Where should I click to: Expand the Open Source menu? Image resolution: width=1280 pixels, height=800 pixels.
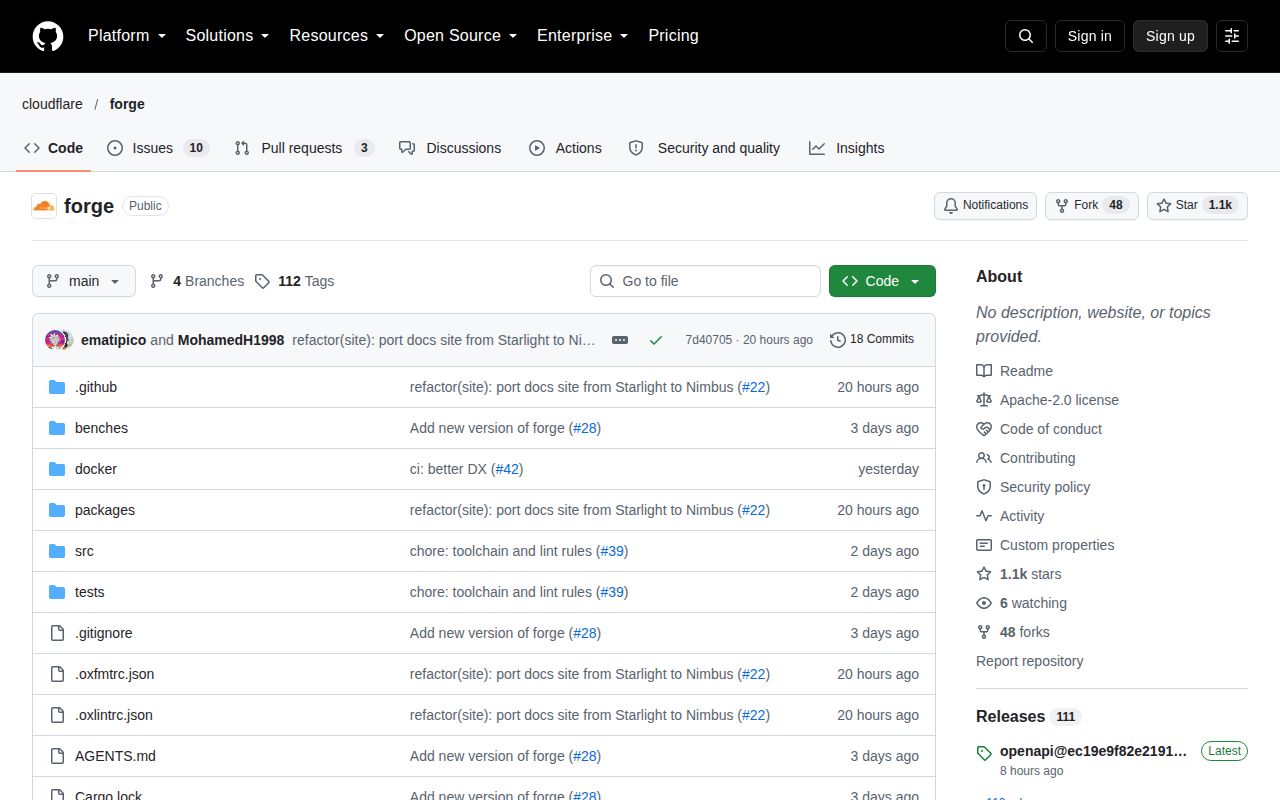461,35
